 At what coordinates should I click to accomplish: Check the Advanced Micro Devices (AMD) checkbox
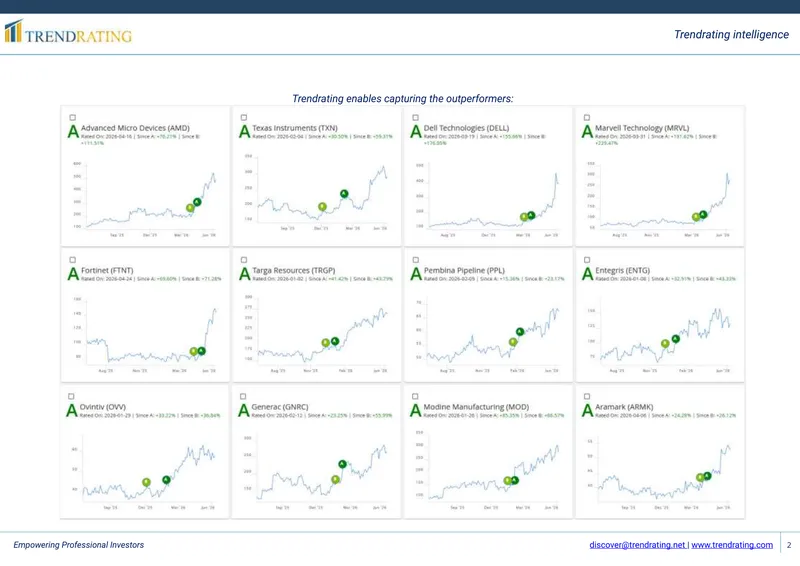72,117
